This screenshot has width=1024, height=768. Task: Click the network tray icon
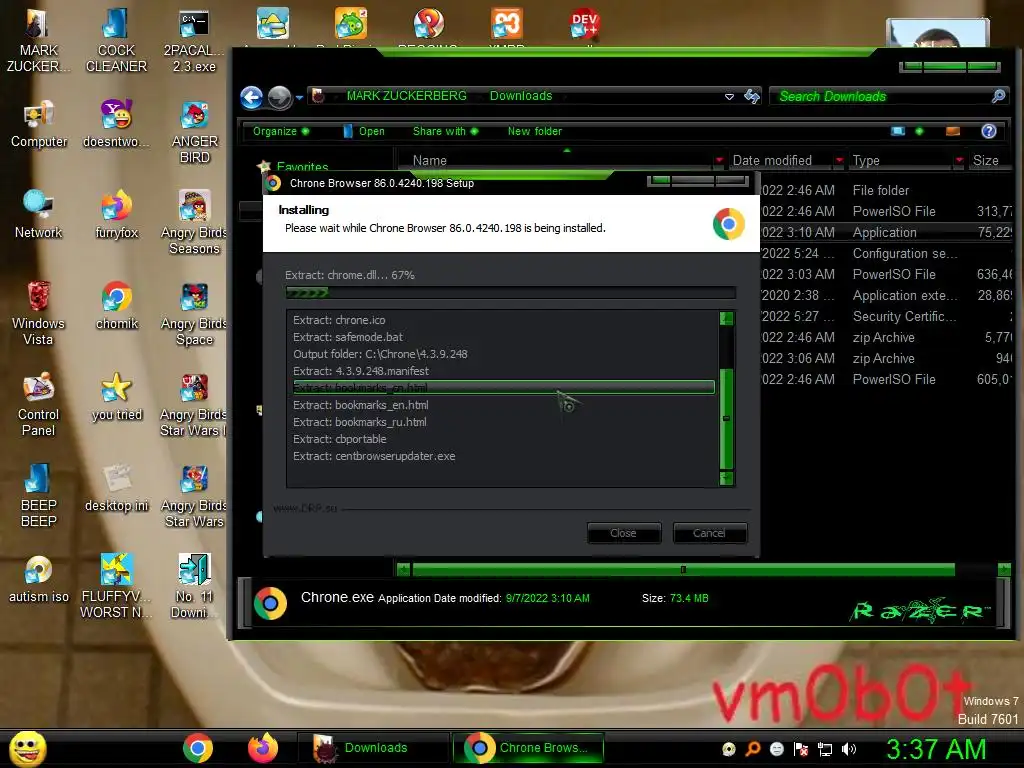click(x=825, y=749)
